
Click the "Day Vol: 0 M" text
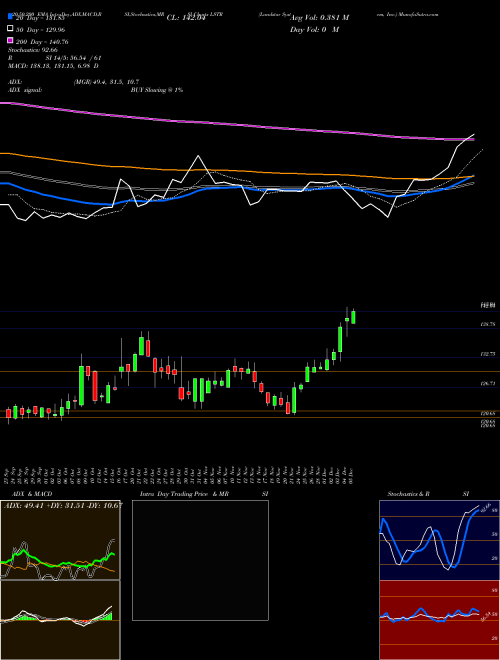(x=314, y=30)
